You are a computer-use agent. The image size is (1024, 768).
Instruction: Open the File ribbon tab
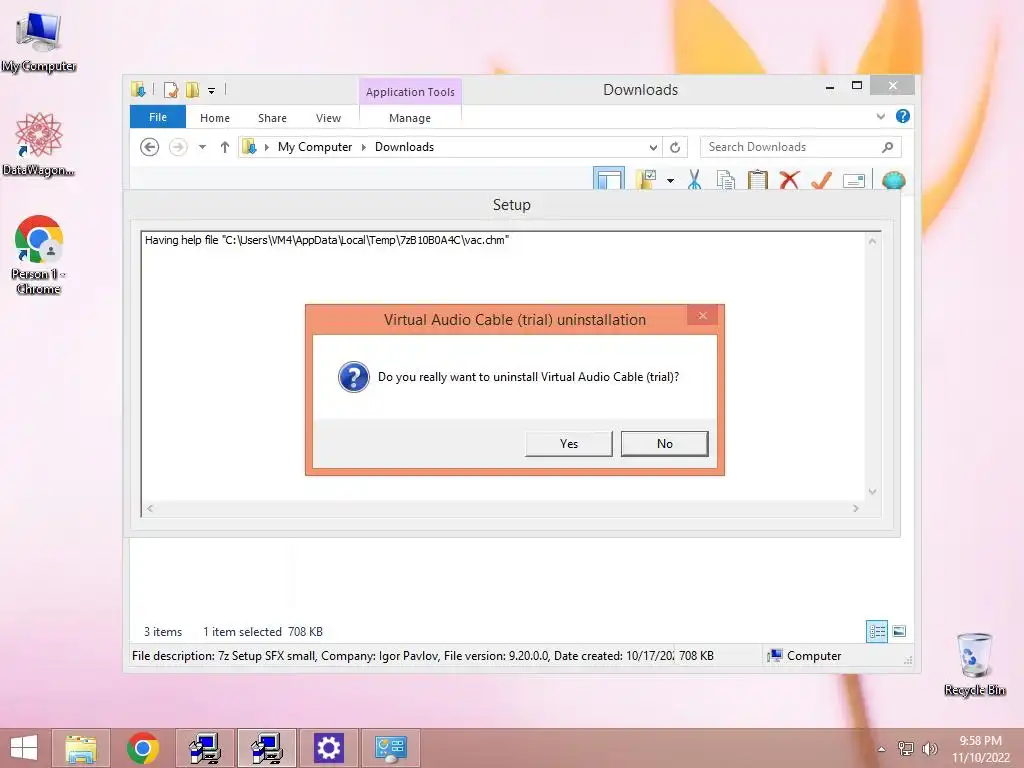[157, 117]
